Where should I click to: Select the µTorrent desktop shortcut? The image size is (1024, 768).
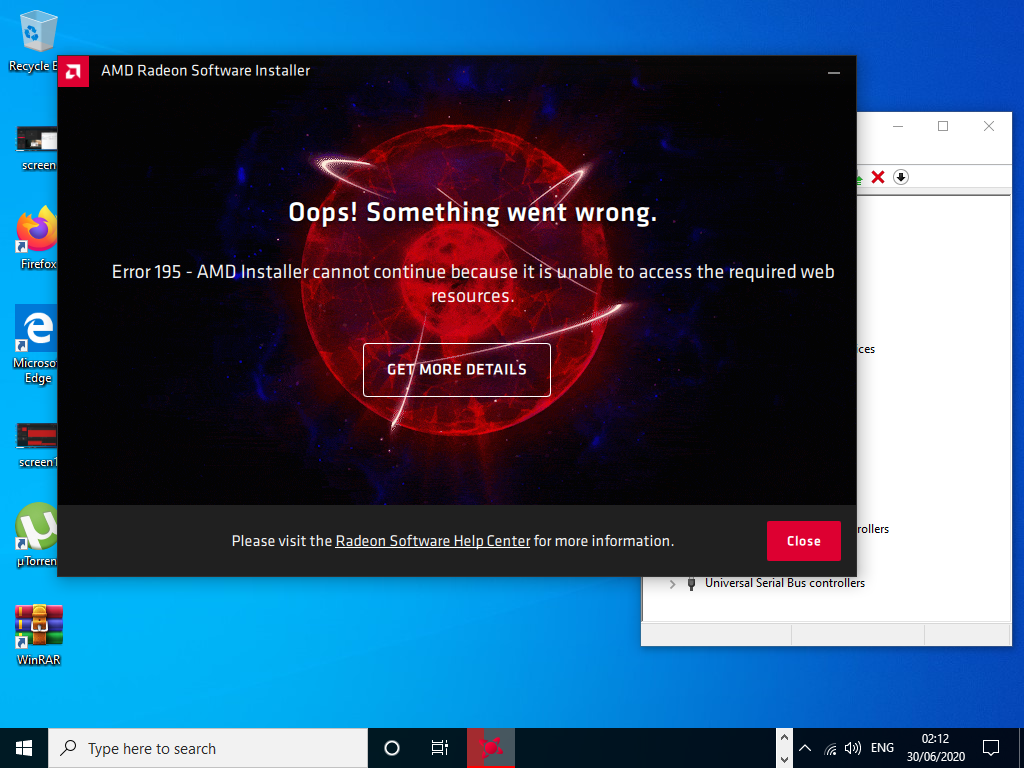click(38, 534)
